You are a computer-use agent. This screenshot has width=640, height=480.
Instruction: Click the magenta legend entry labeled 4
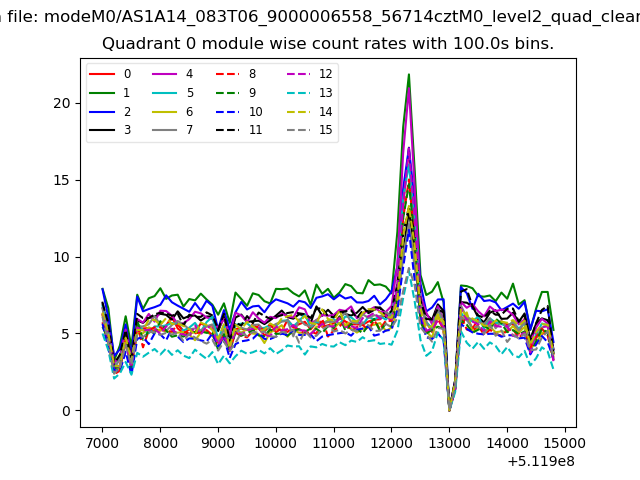tap(166, 74)
